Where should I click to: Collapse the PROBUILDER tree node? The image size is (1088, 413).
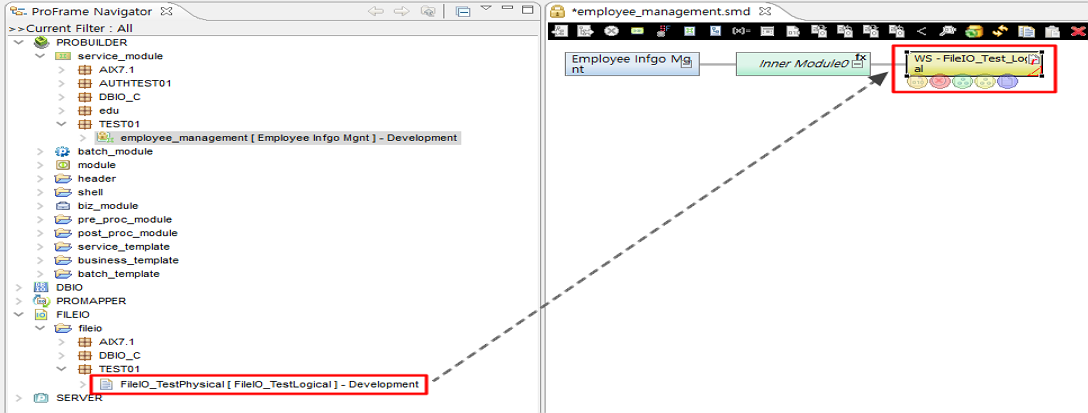point(18,42)
